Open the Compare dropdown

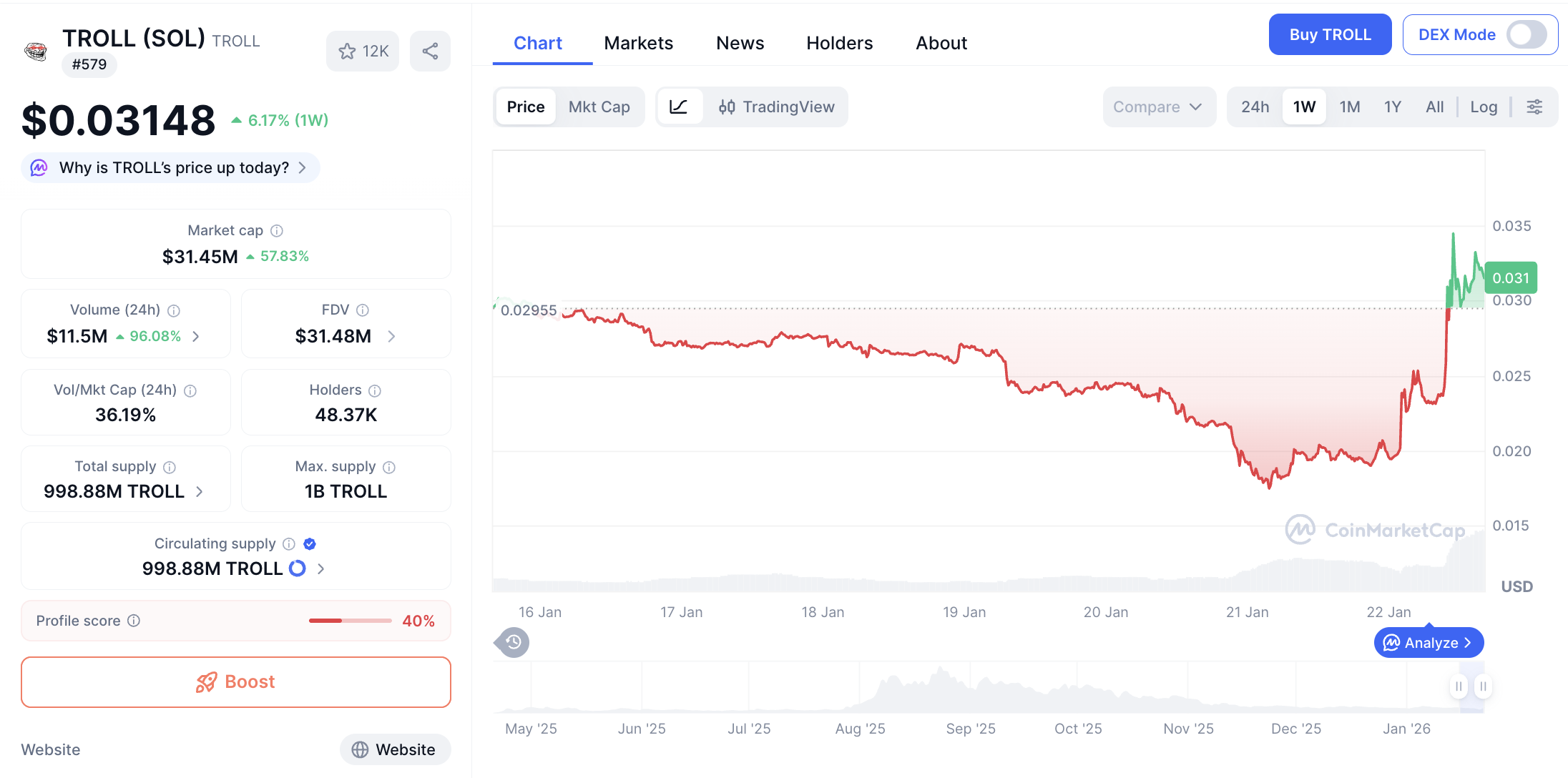click(x=1158, y=107)
